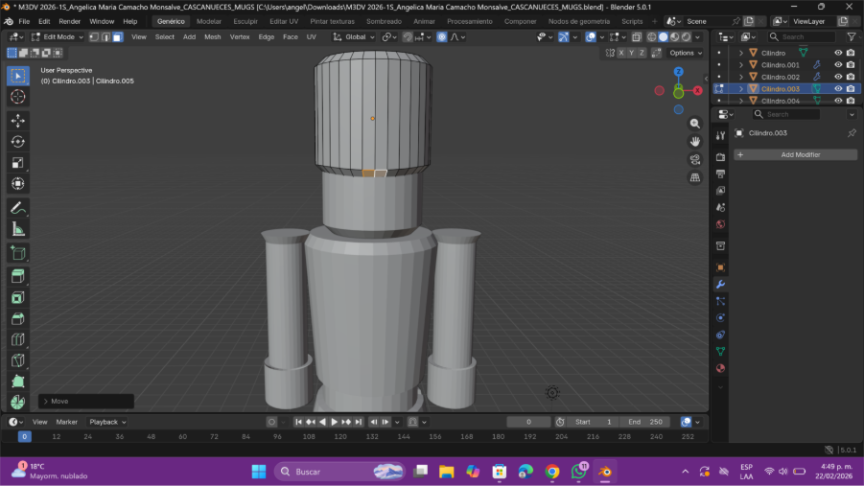Open the Global orientation dropdown
Image resolution: width=864 pixels, height=486 pixels.
click(x=354, y=37)
